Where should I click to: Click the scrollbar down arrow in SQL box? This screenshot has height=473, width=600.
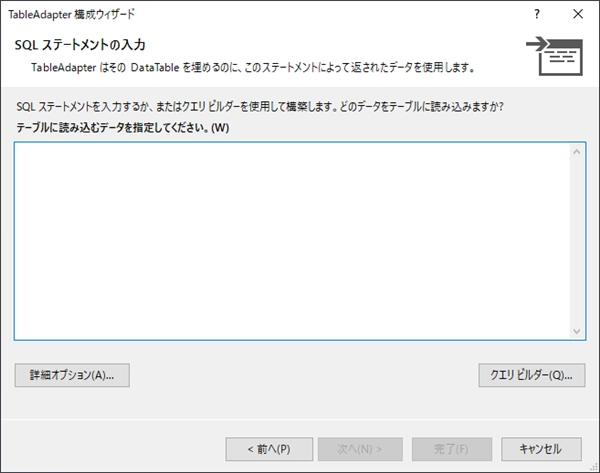click(577, 331)
